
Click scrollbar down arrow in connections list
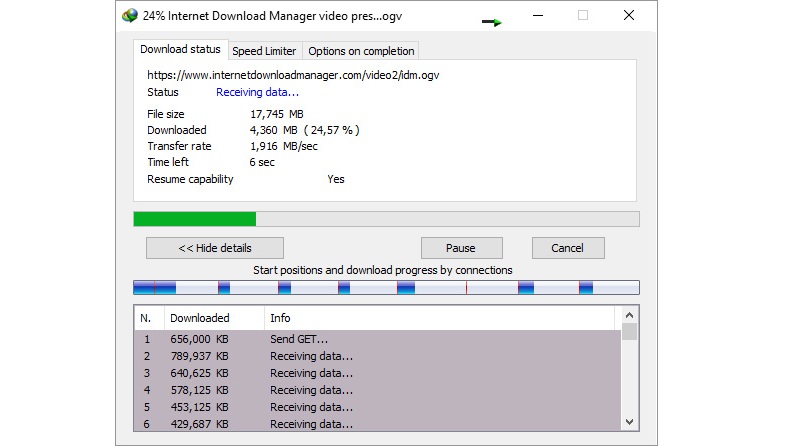click(630, 422)
